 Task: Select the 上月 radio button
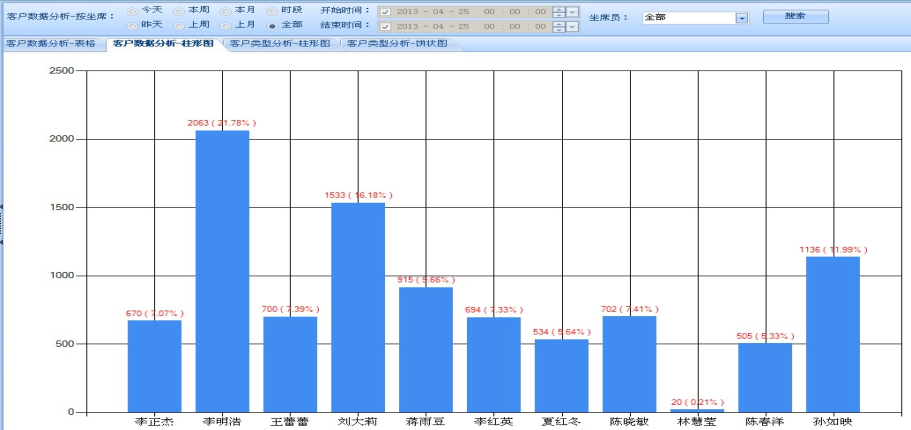pos(226,24)
